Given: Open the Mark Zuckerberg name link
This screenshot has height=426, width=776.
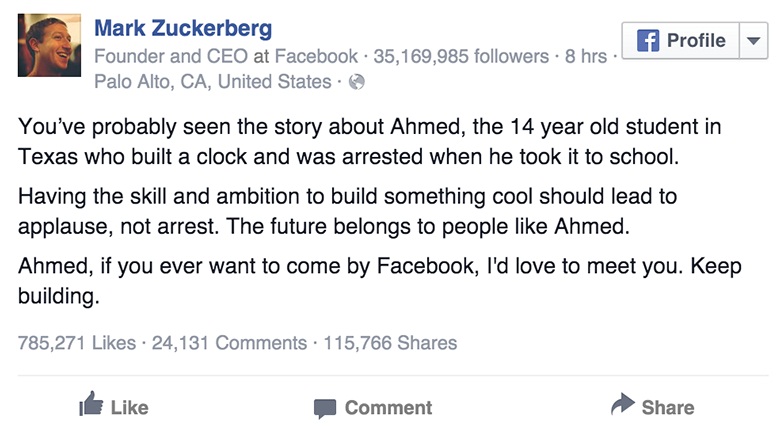Looking at the screenshot, I should 182,27.
